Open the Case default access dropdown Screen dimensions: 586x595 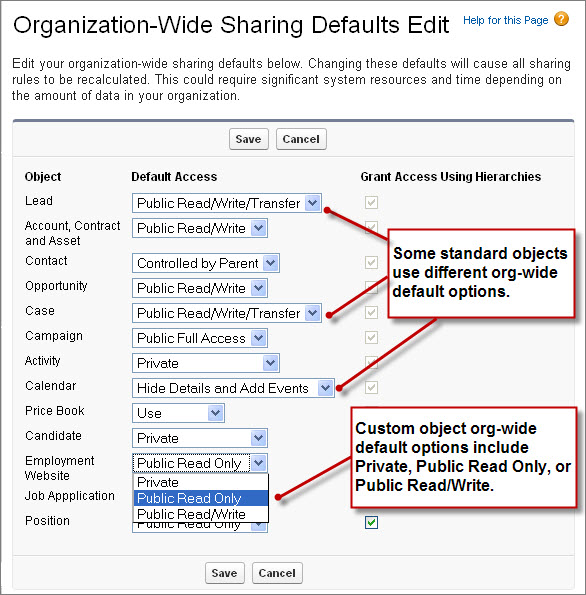click(227, 313)
